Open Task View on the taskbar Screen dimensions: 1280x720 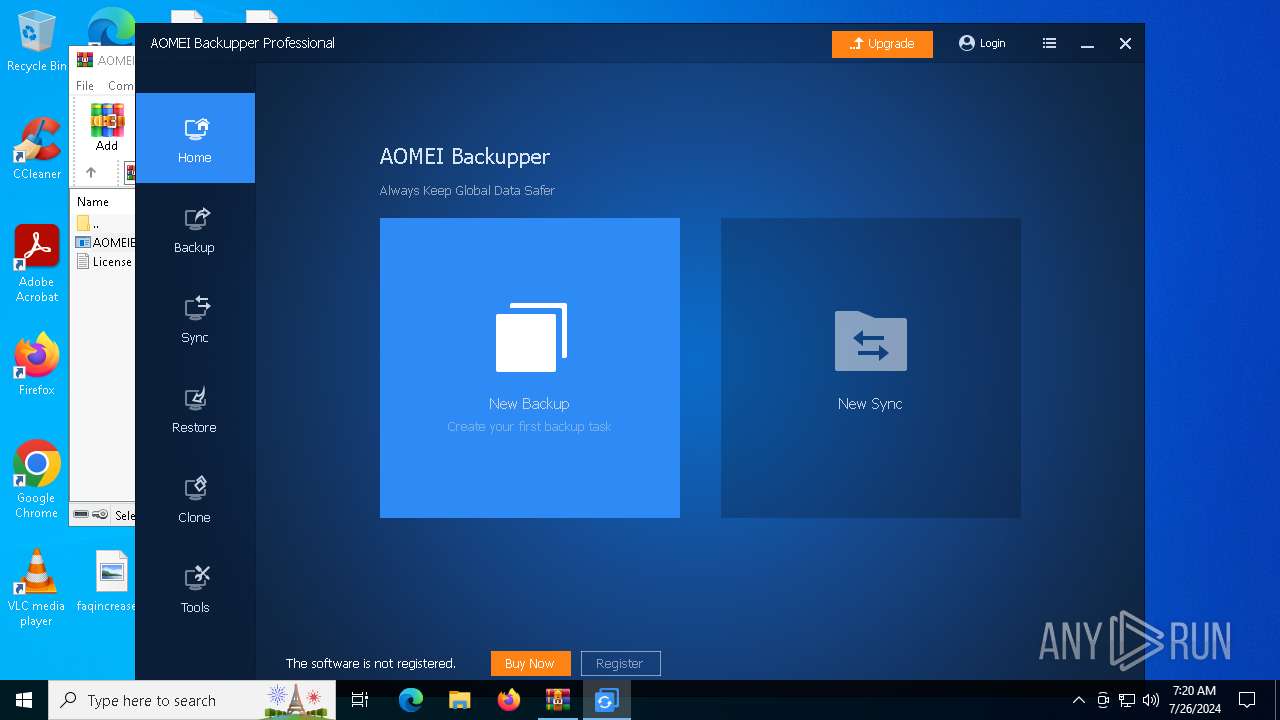(x=360, y=700)
